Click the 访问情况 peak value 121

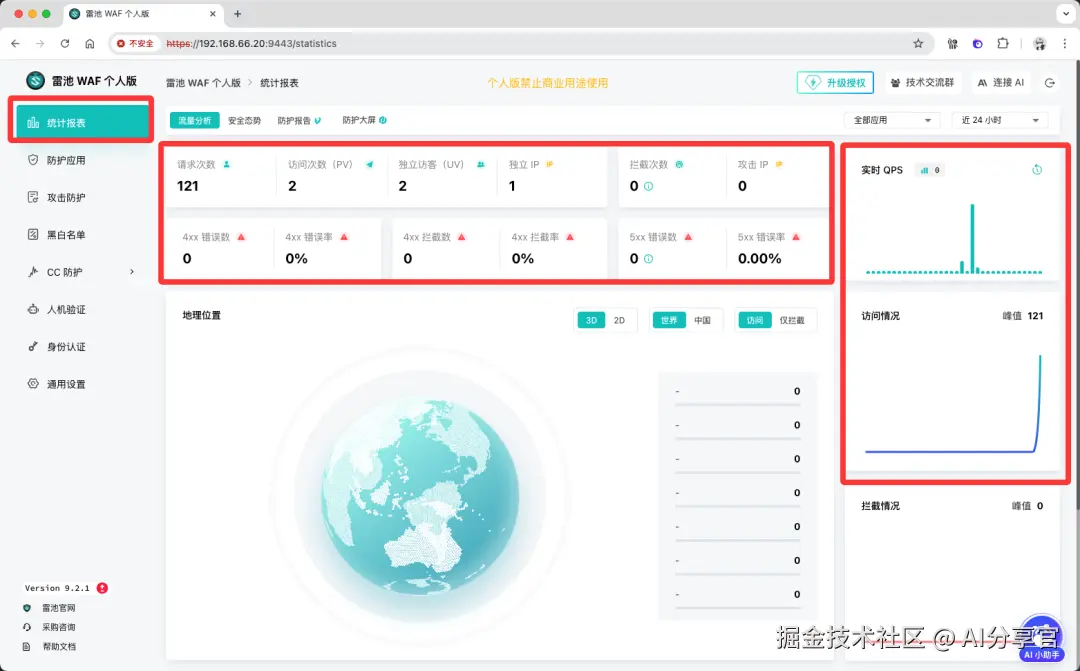pyautogui.click(x=1035, y=316)
